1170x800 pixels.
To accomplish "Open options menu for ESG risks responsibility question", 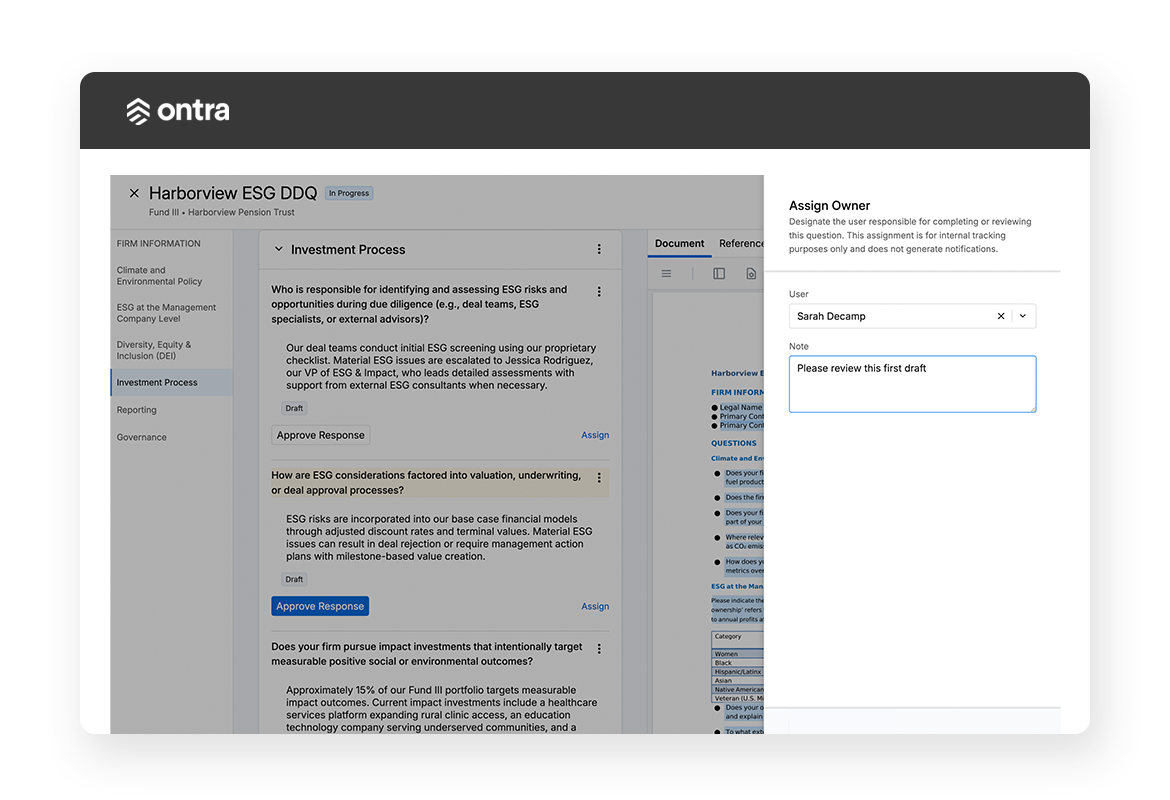I will click(x=599, y=292).
